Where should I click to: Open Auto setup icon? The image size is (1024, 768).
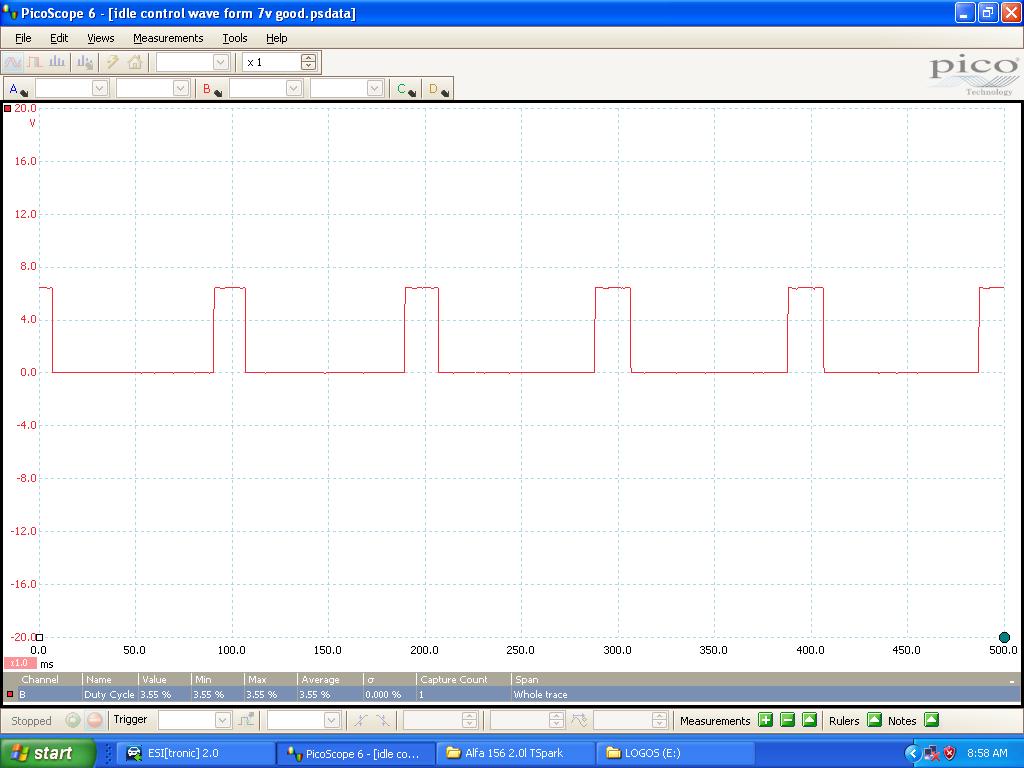pos(85,63)
